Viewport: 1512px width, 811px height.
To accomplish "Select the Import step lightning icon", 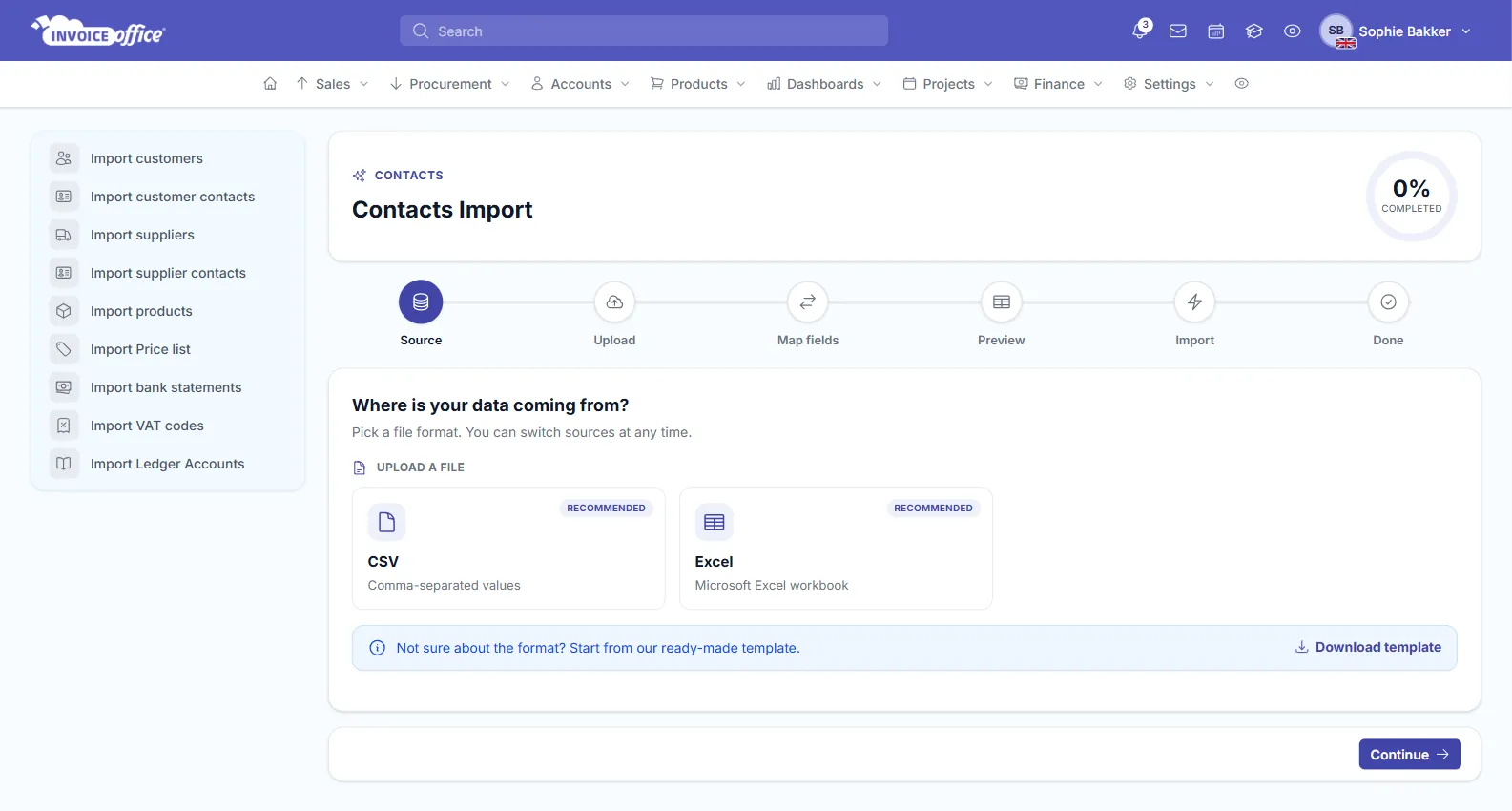I will click(1194, 302).
